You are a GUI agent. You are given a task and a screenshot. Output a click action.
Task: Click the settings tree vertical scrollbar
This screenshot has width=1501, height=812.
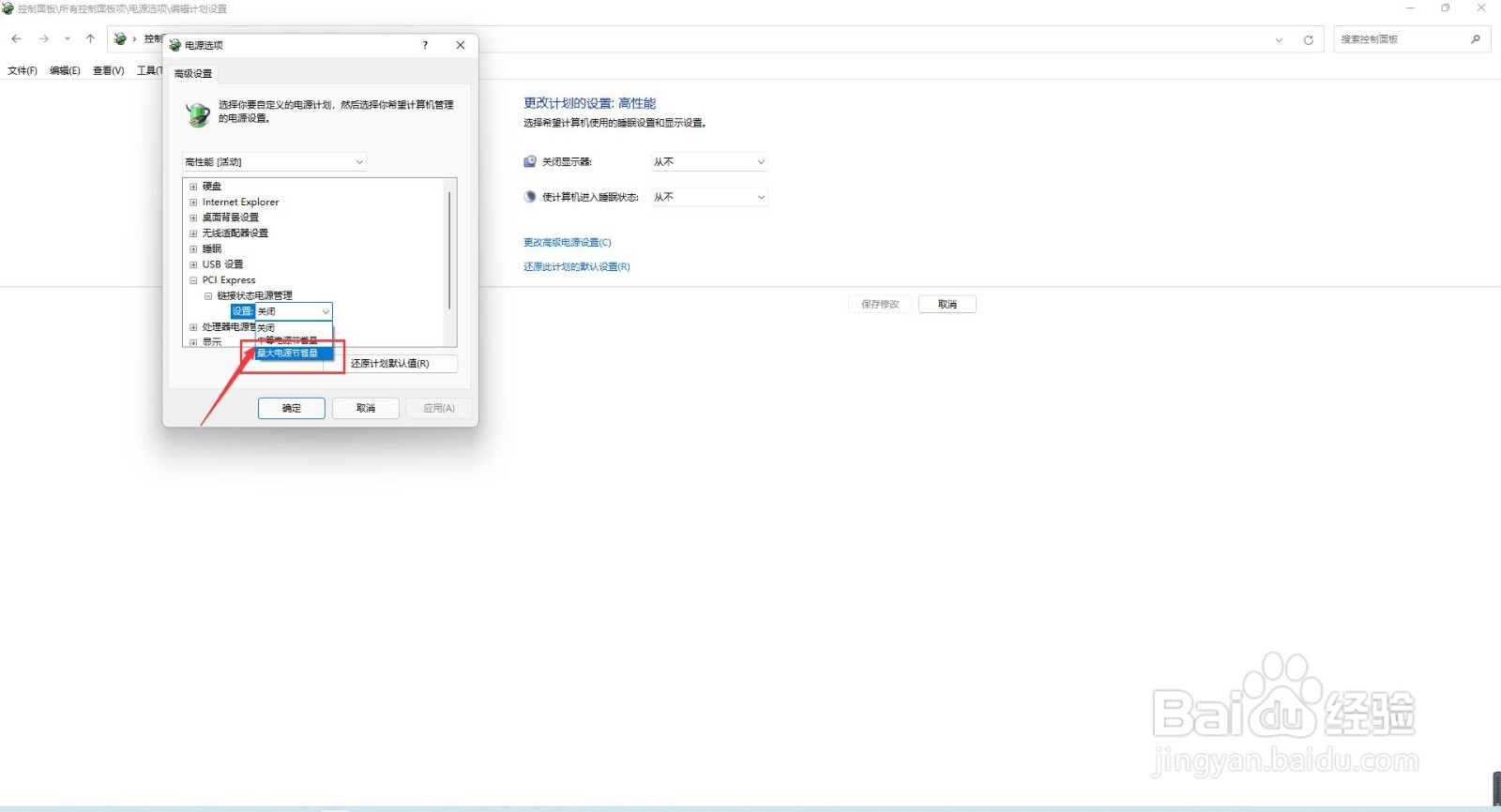click(x=450, y=251)
